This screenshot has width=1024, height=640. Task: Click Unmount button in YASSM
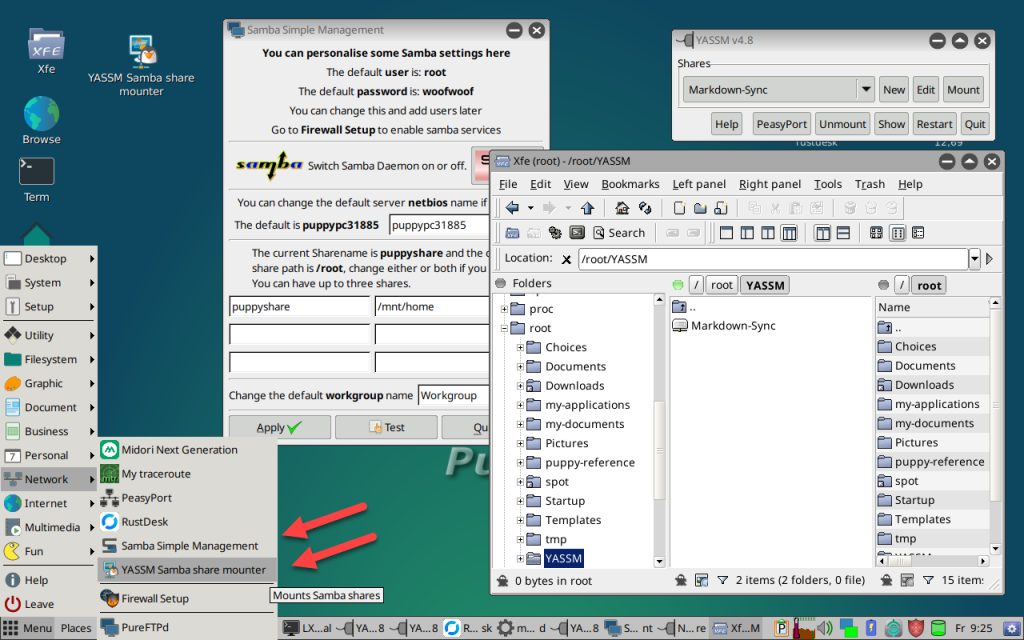(842, 124)
